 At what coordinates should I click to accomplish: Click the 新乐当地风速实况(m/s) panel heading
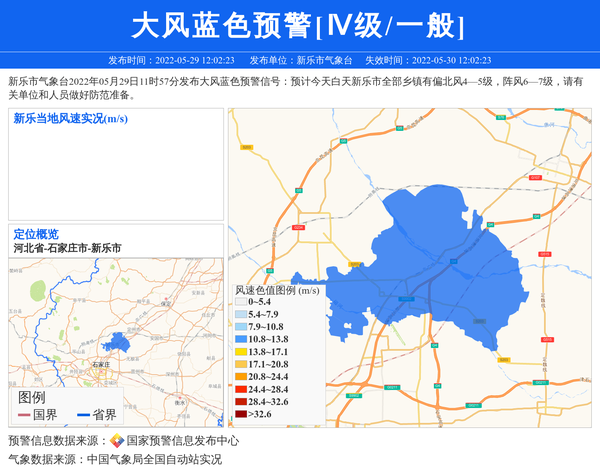70,119
